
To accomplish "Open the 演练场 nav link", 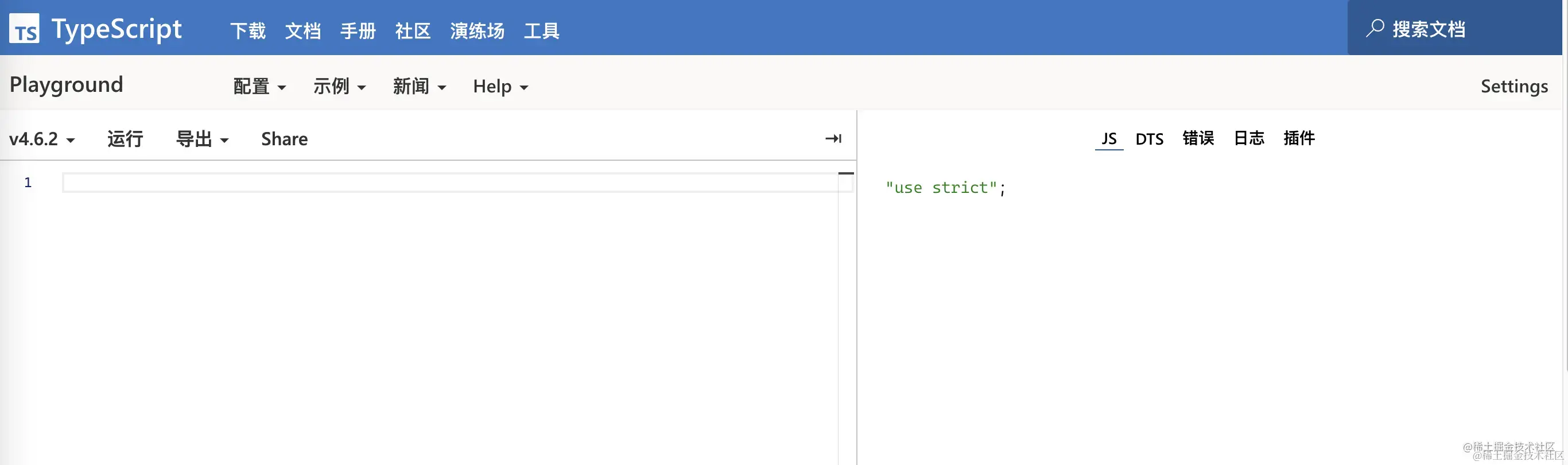I will (477, 30).
